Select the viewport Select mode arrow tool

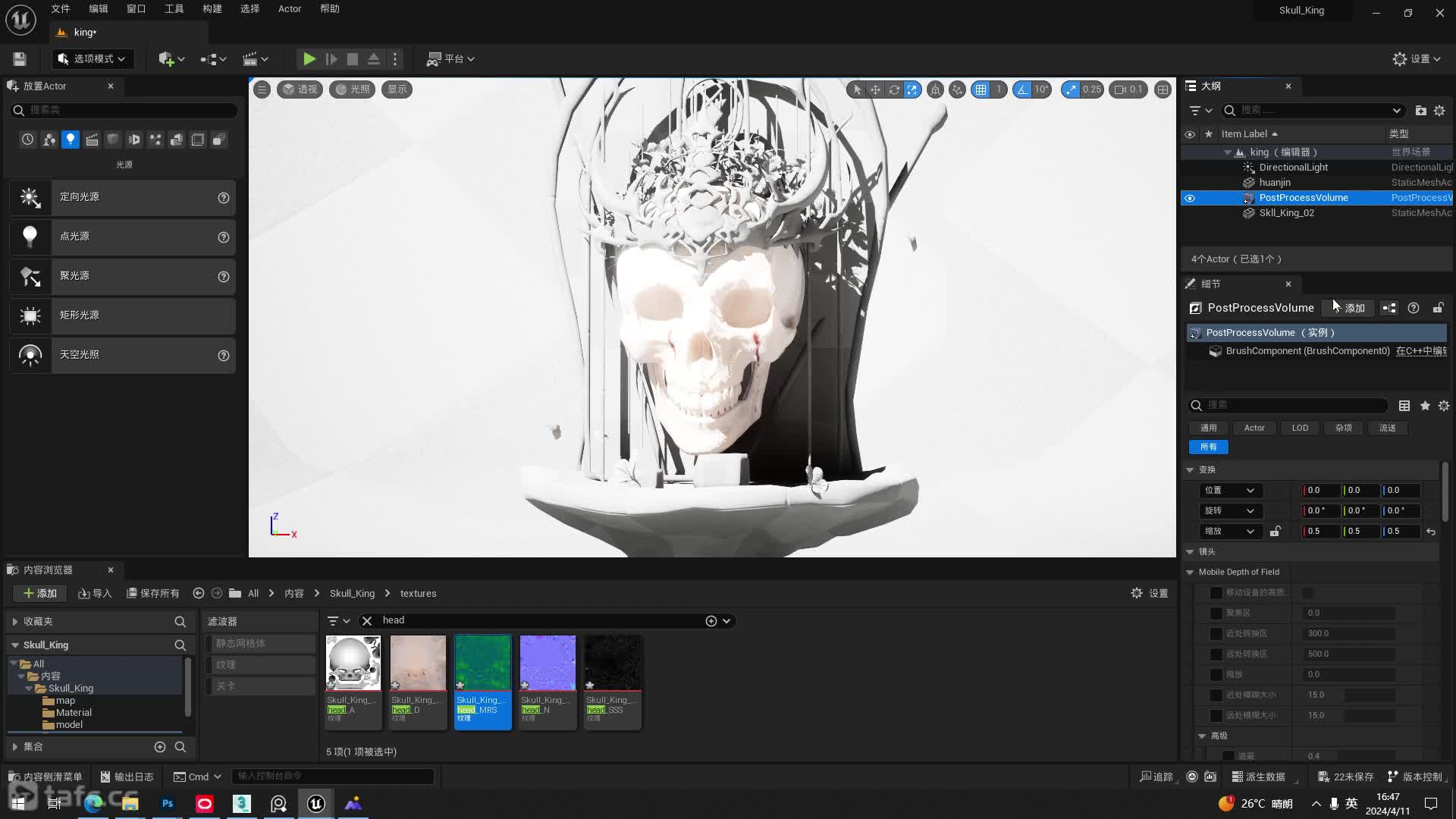point(857,89)
